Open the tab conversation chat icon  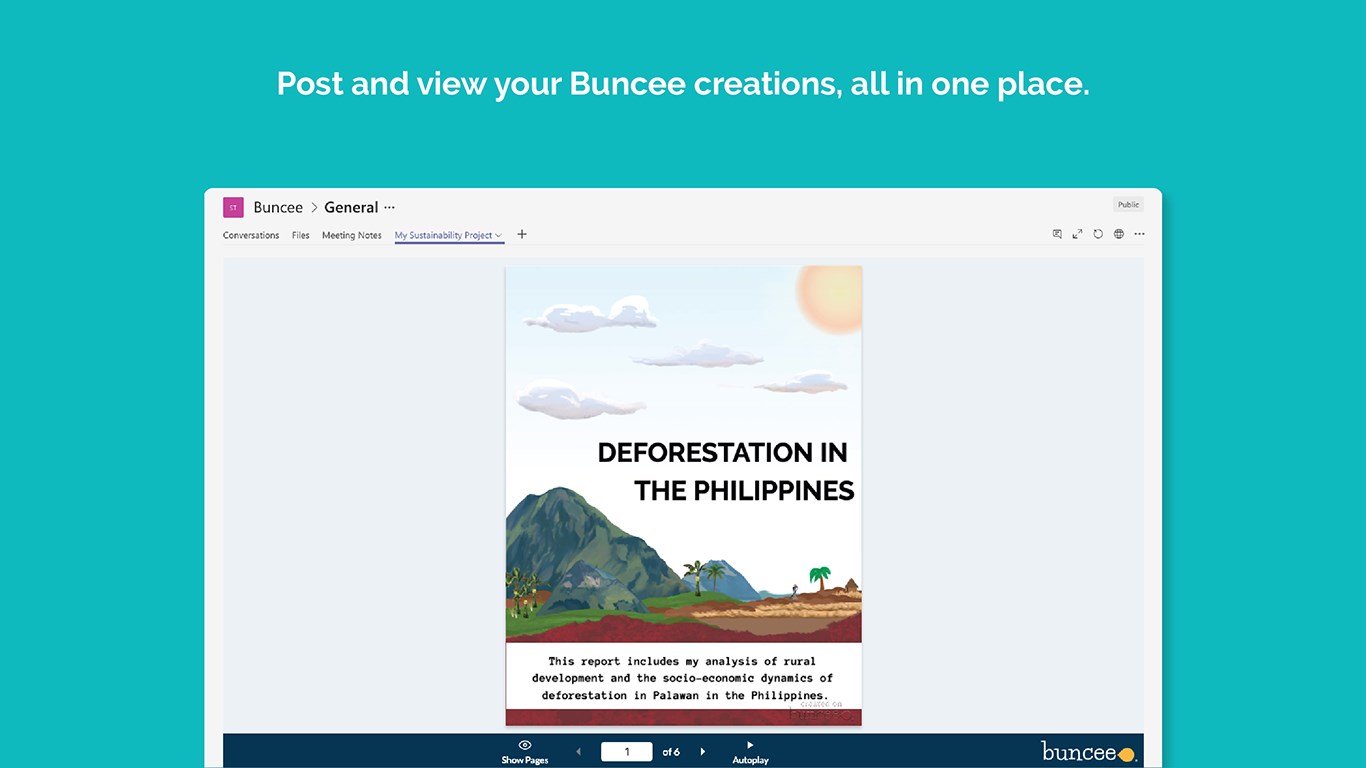[x=1057, y=234]
